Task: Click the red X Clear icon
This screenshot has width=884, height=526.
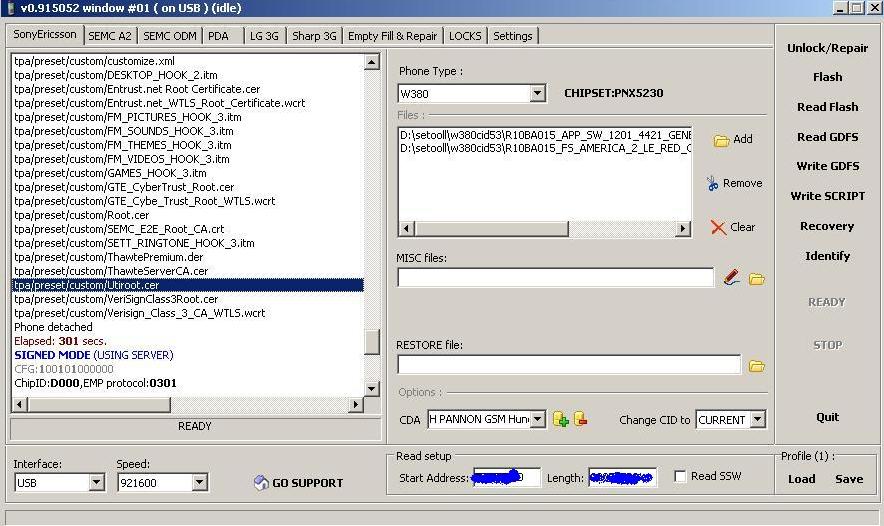Action: (x=718, y=227)
